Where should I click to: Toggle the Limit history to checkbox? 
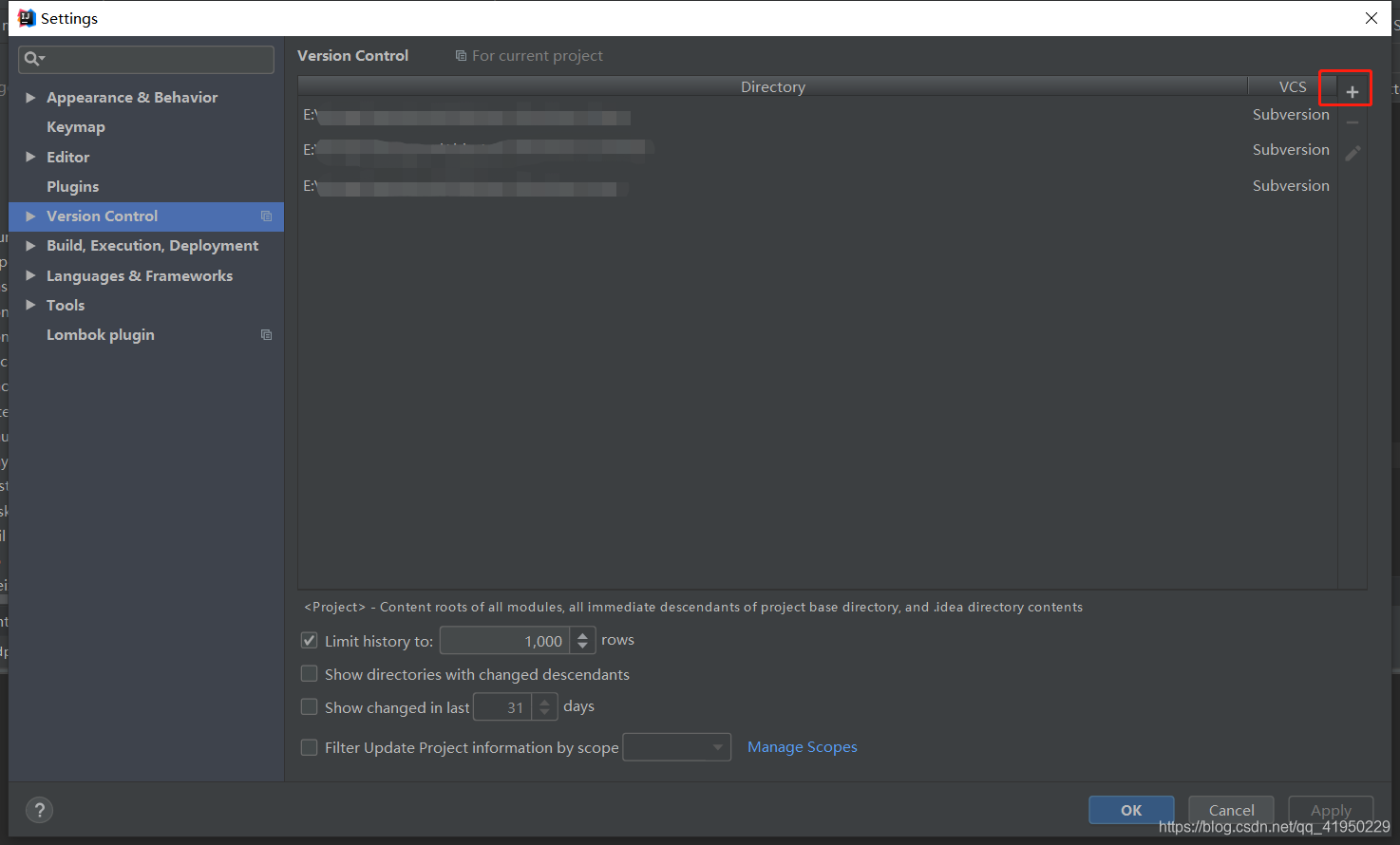coord(309,641)
